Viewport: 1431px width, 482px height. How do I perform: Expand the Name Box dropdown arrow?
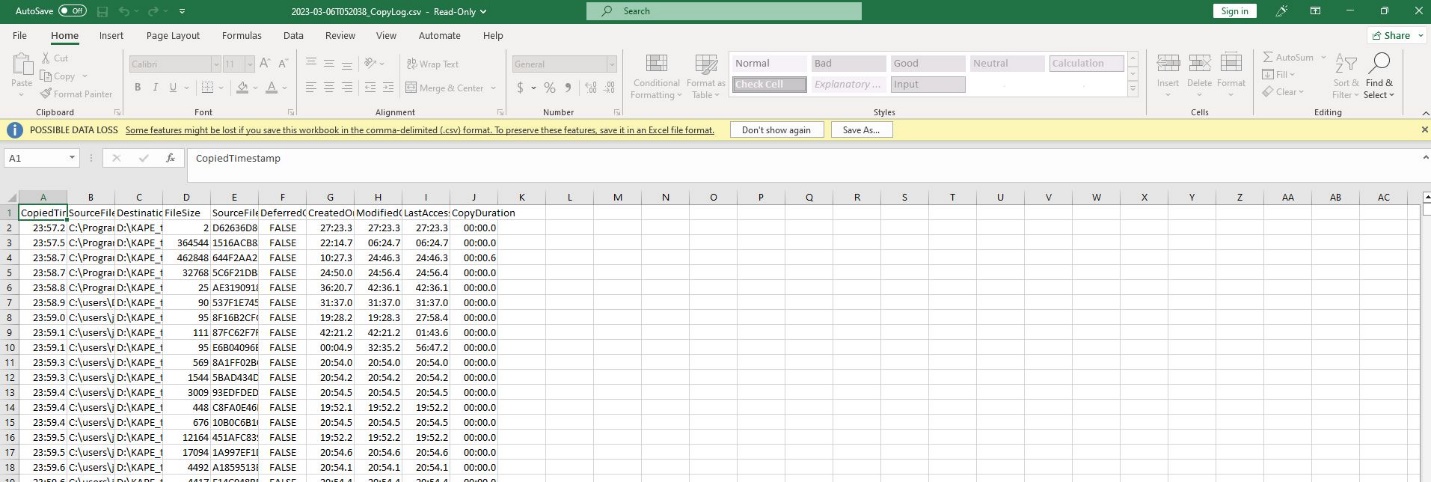[x=73, y=158]
